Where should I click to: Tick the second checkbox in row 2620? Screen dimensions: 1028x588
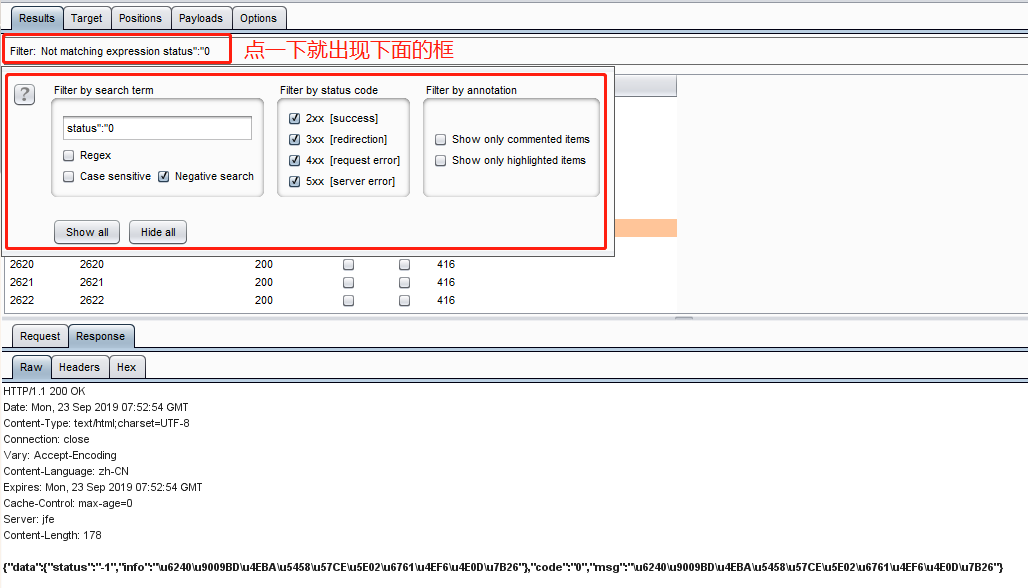[405, 264]
